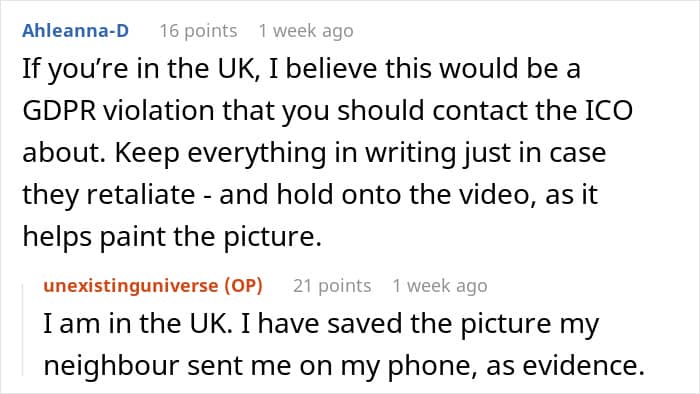Click the word 'violation' in top comment

(x=159, y=110)
